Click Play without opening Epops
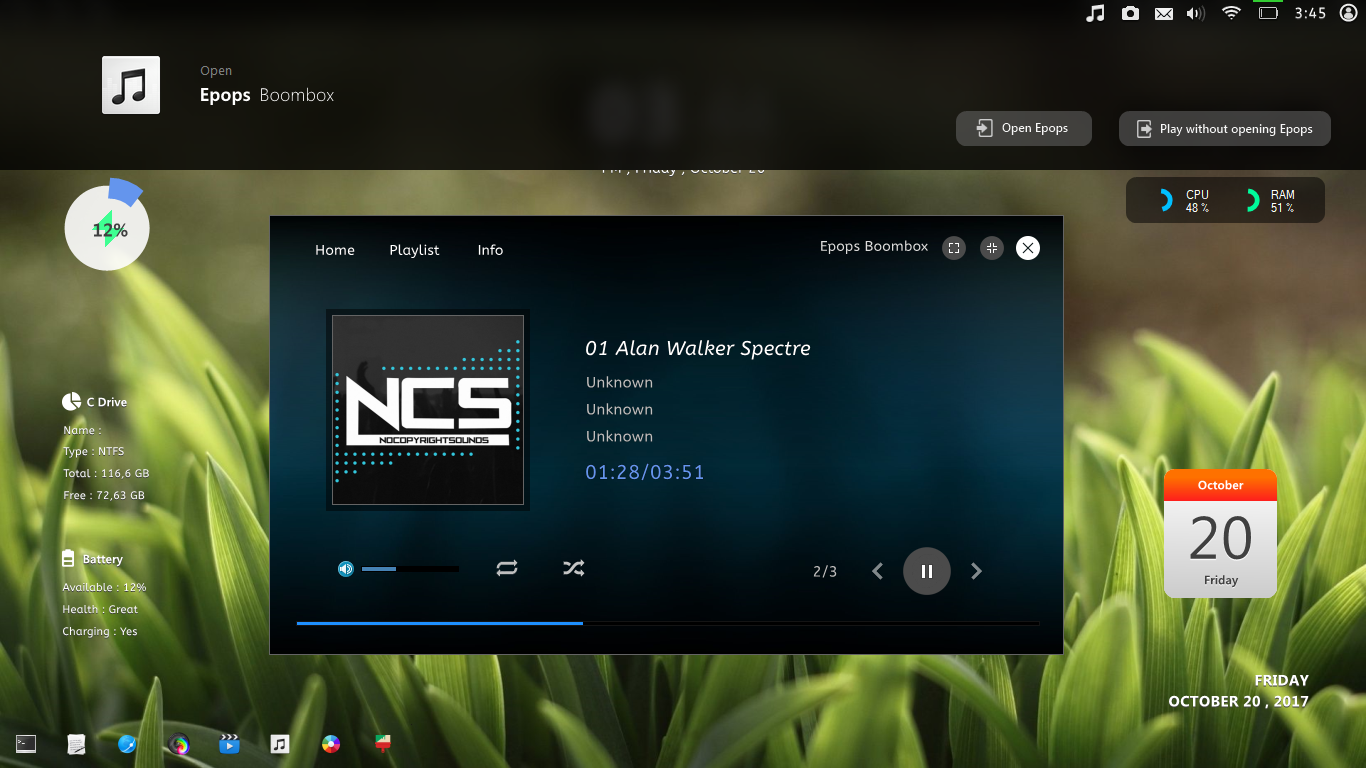Viewport: 1366px width, 768px height. [1224, 129]
